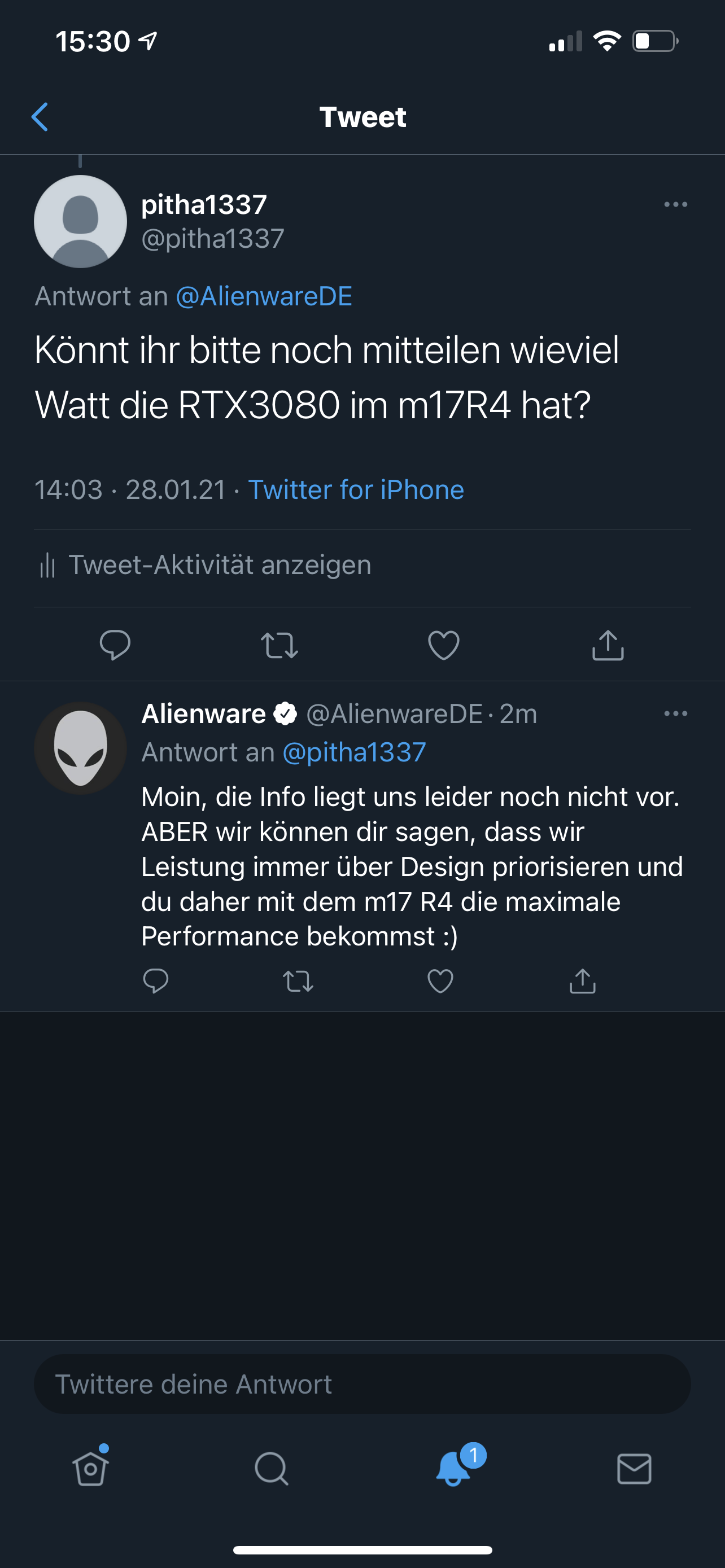Open the Messages envelope tab

634,1469
